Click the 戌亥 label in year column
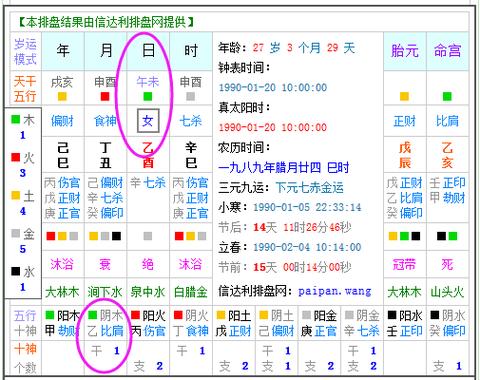The width and height of the screenshot is (480, 380). click(x=62, y=82)
